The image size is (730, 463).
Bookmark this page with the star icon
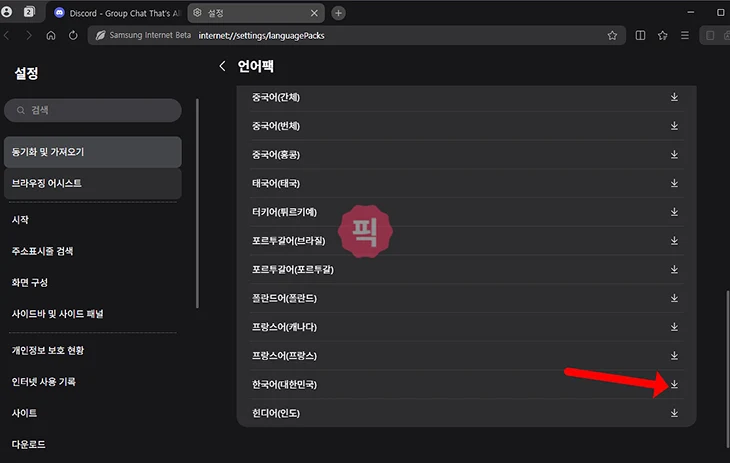click(612, 35)
